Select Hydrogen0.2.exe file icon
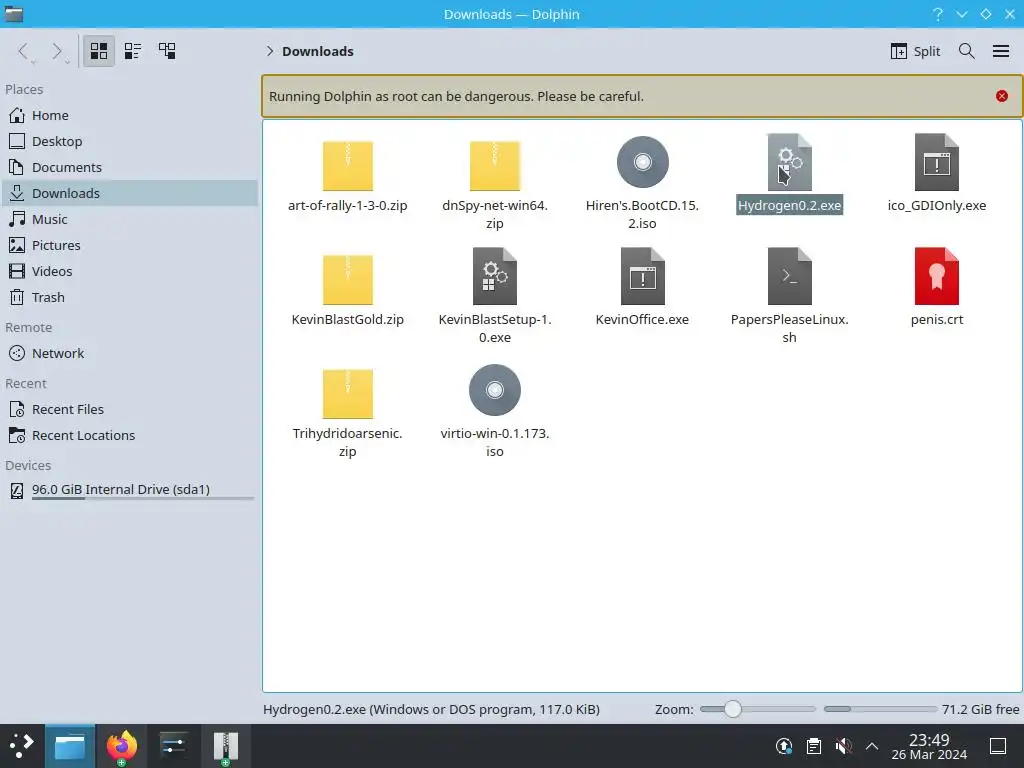This screenshot has height=768, width=1024. click(790, 163)
